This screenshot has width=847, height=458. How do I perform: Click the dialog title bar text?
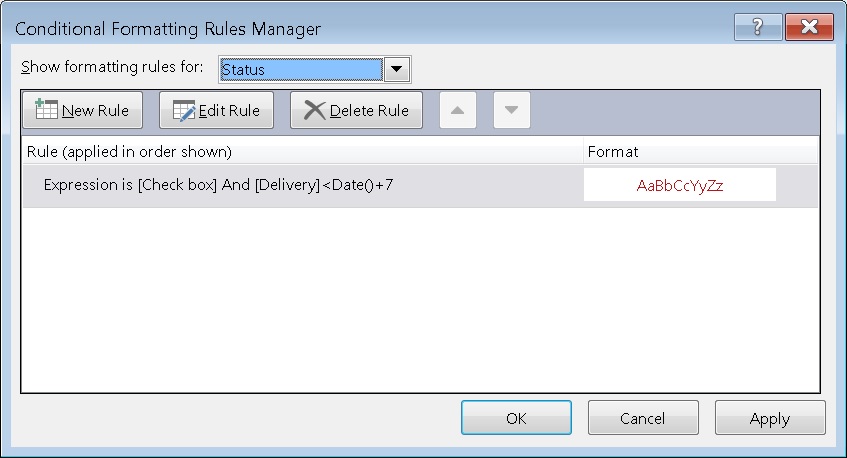167,29
